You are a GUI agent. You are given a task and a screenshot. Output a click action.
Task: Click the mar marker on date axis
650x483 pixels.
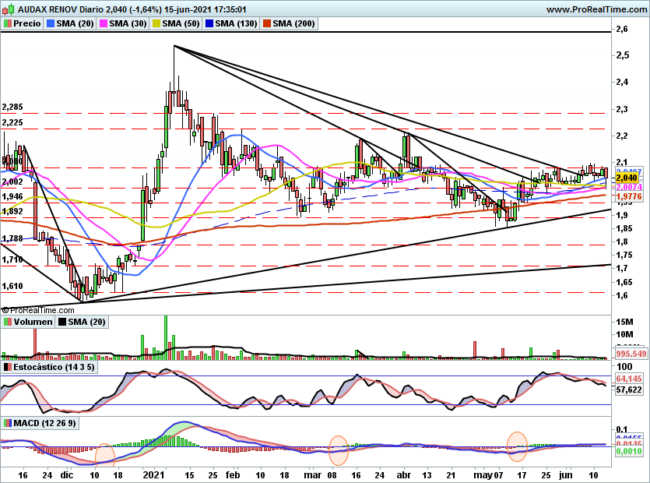[x=312, y=475]
